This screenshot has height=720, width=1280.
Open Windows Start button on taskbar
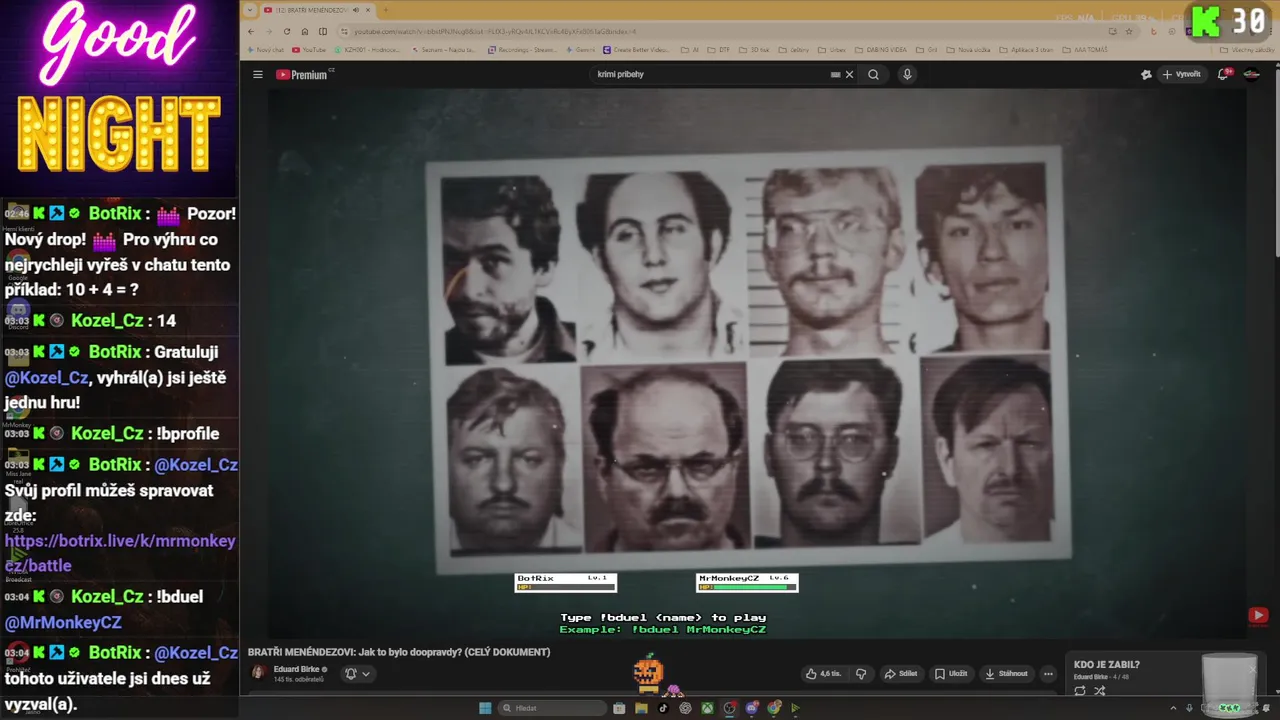[x=485, y=708]
